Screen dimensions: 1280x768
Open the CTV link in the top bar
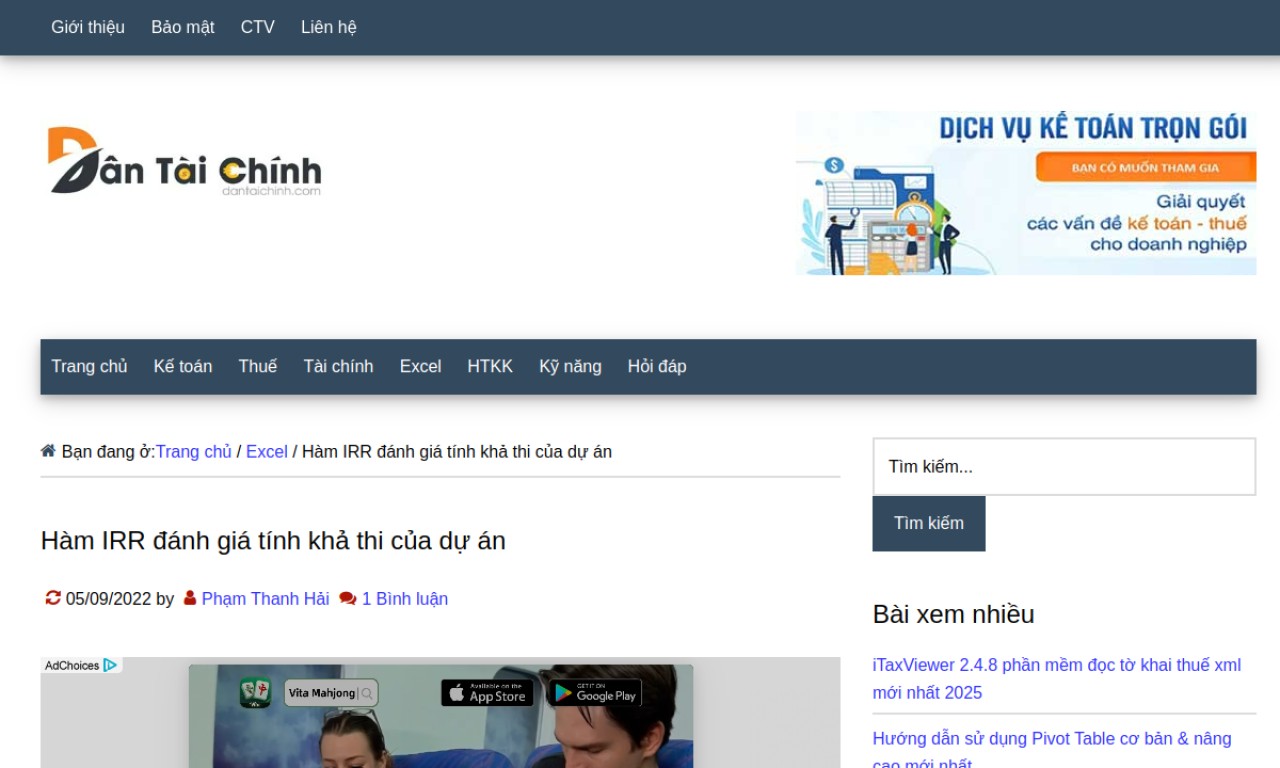pyautogui.click(x=258, y=27)
